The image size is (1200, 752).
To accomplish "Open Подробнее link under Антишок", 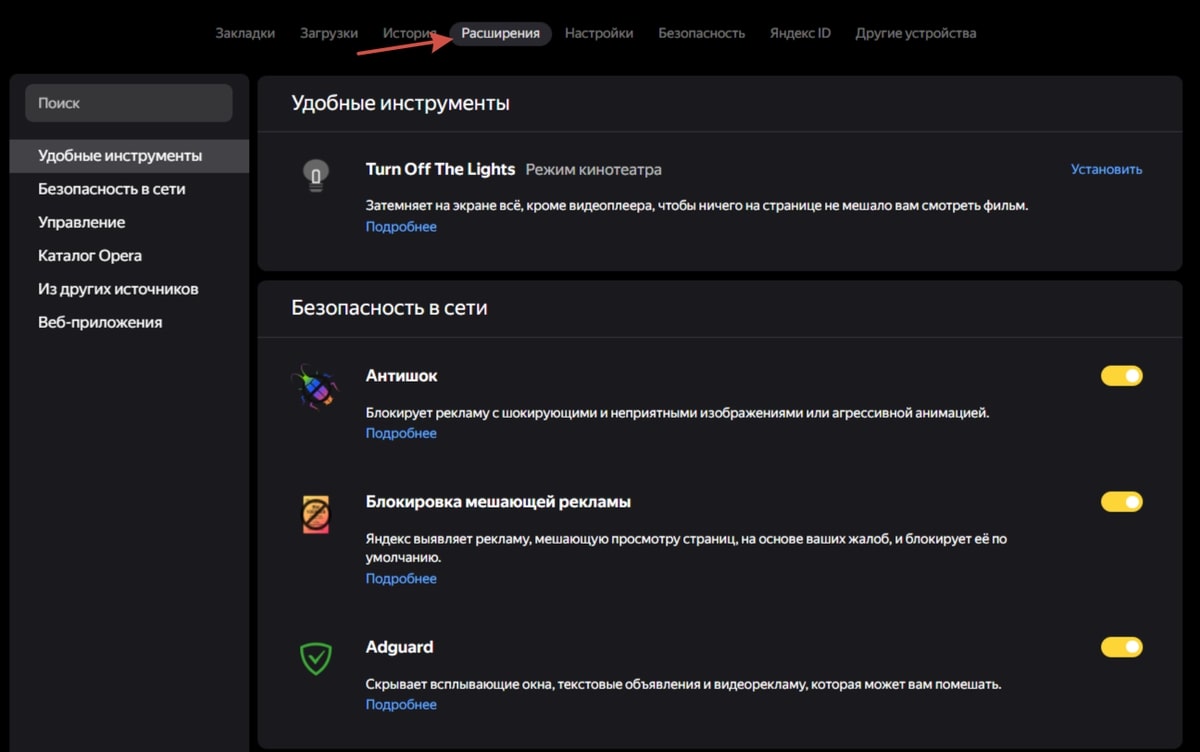I will coord(401,433).
